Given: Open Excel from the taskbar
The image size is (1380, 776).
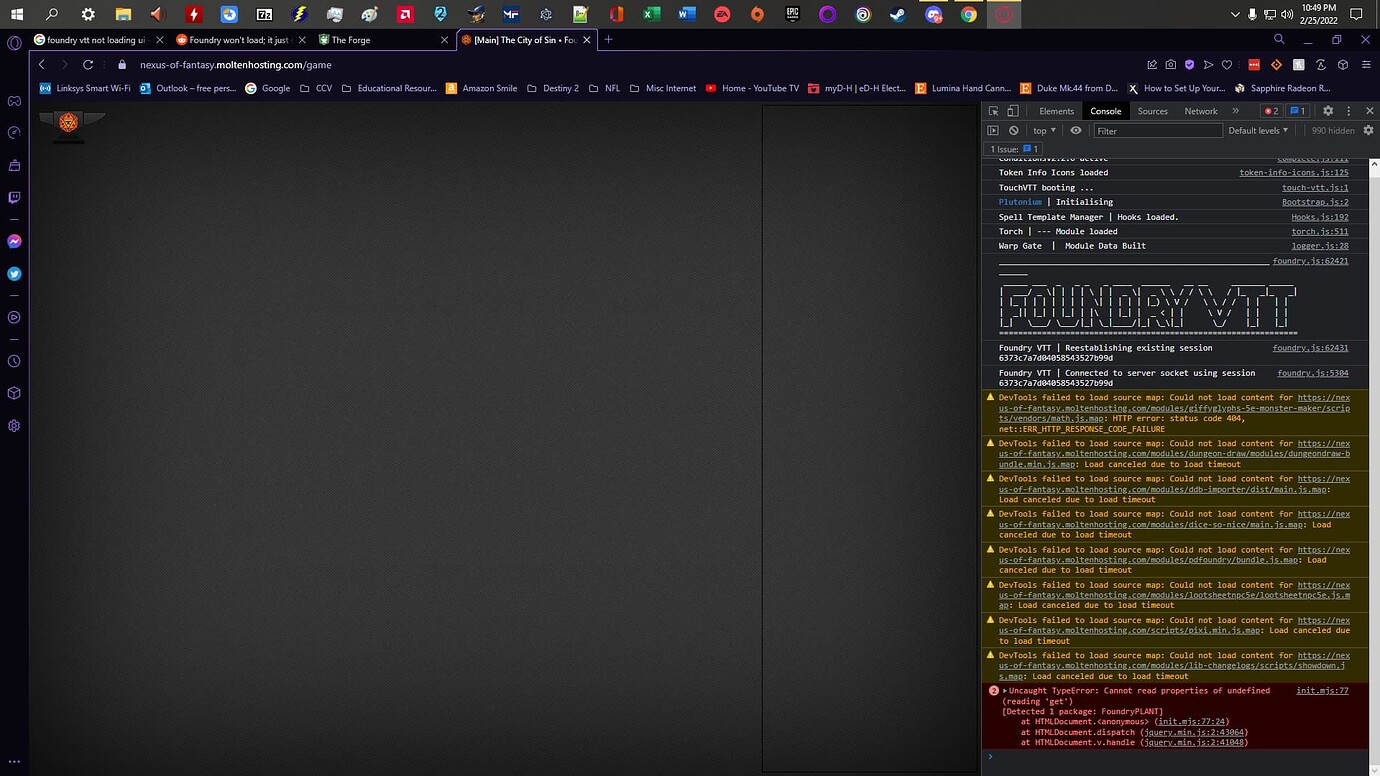Looking at the screenshot, I should pyautogui.click(x=651, y=14).
